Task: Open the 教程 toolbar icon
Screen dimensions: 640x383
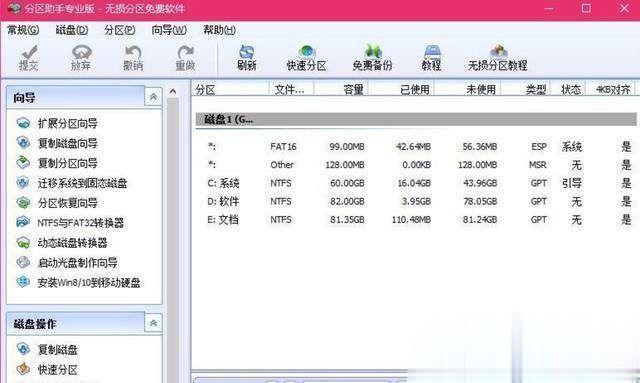Action: tap(431, 58)
